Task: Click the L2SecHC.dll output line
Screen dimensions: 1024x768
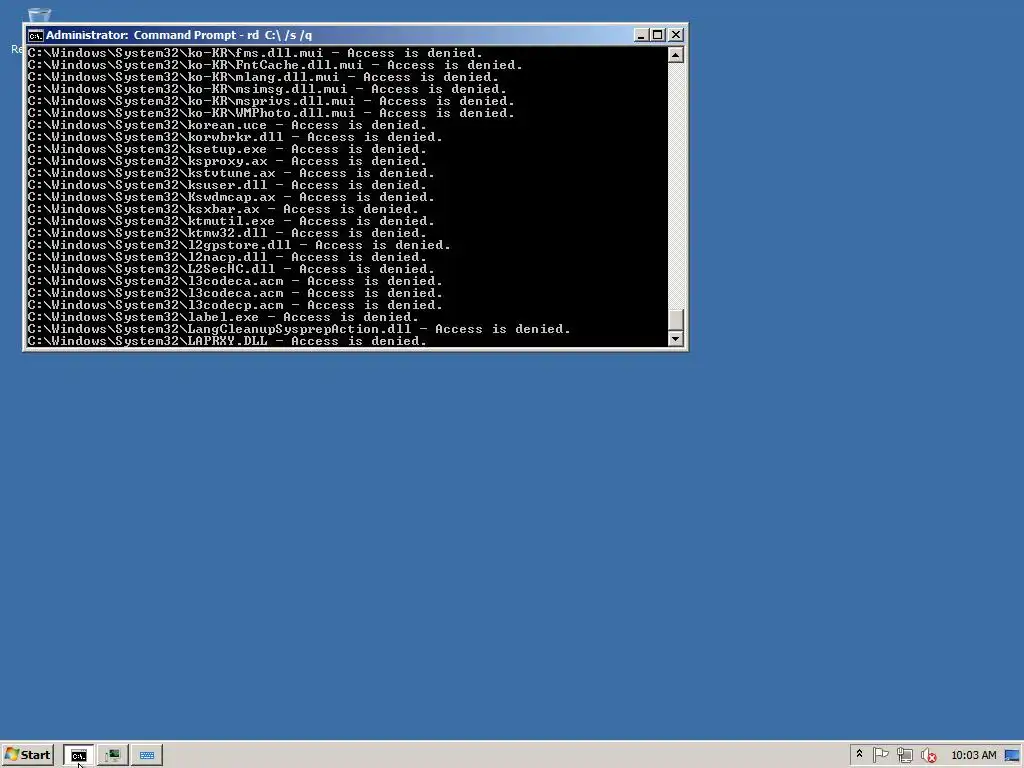Action: [231, 269]
